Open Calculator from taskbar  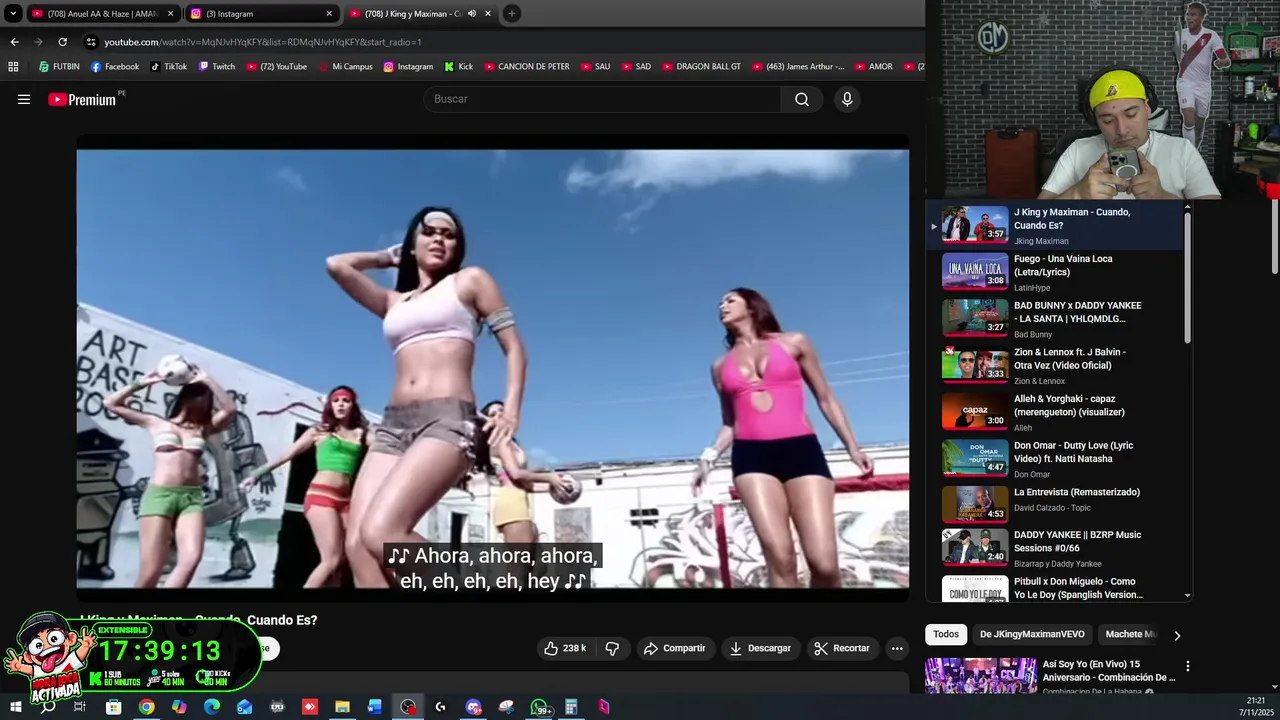pyautogui.click(x=571, y=707)
